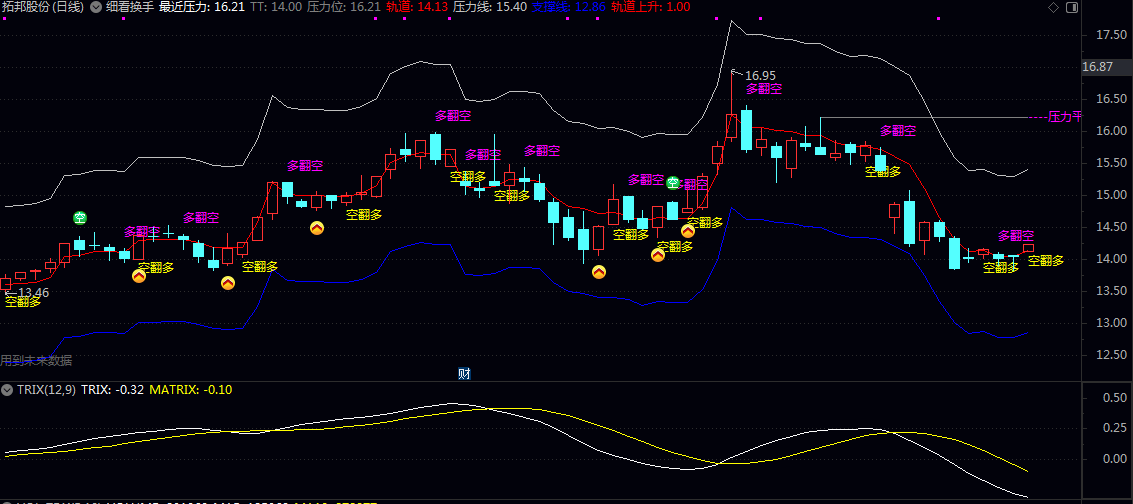Click the 16.95 high price label
The width and height of the screenshot is (1133, 504).
click(760, 75)
